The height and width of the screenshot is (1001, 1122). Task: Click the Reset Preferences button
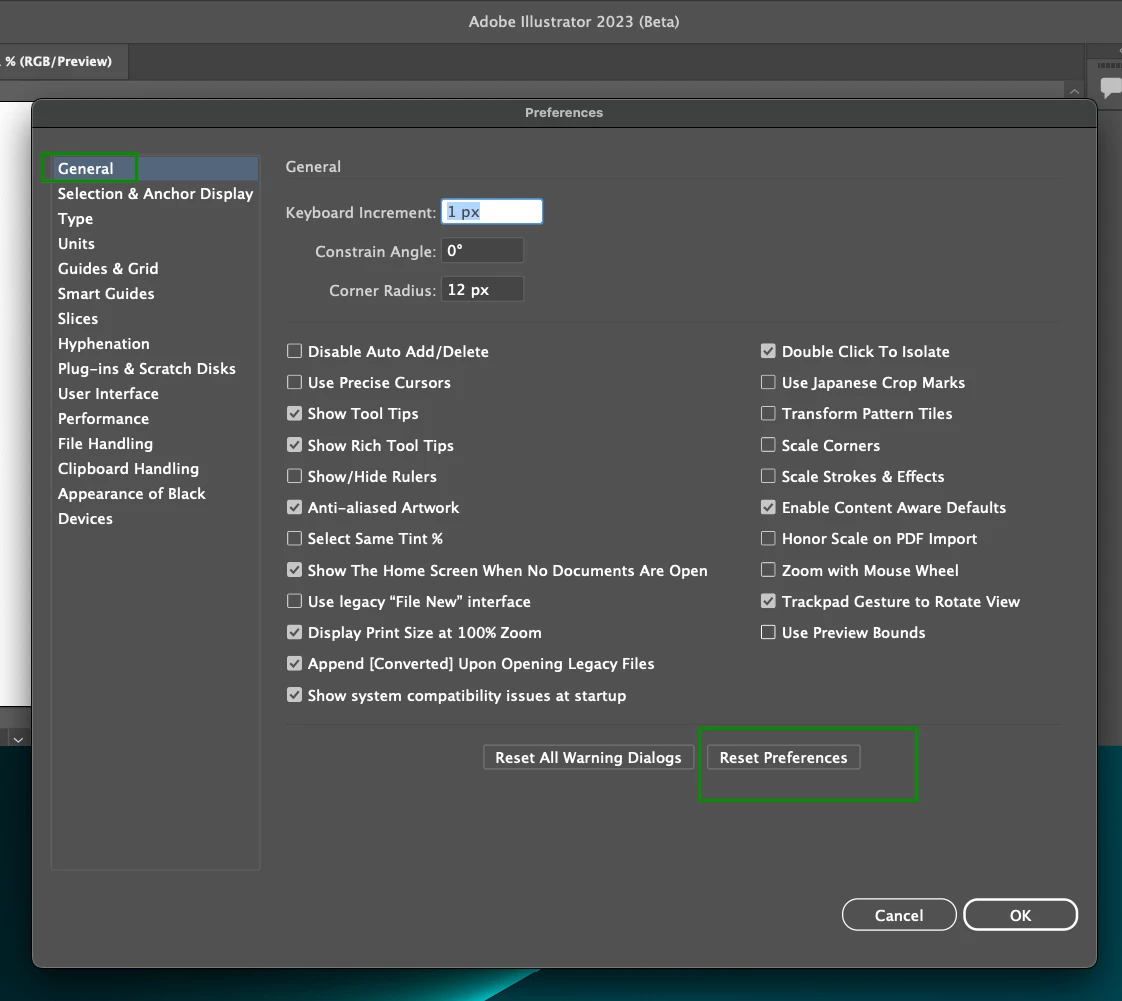click(784, 757)
